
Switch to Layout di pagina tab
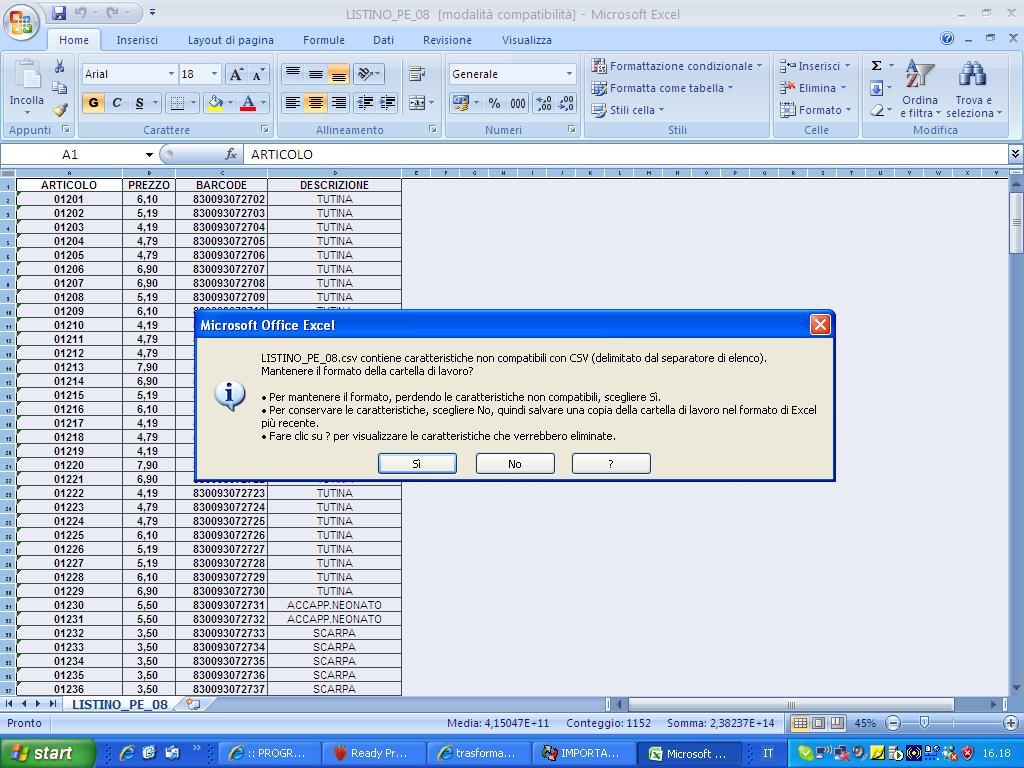point(231,40)
